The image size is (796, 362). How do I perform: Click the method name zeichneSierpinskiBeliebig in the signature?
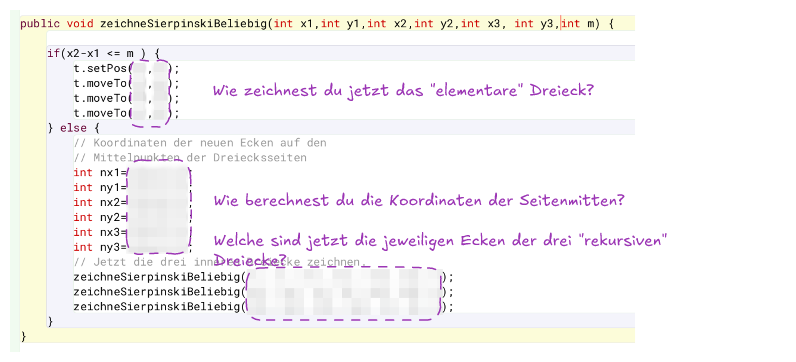point(184,24)
